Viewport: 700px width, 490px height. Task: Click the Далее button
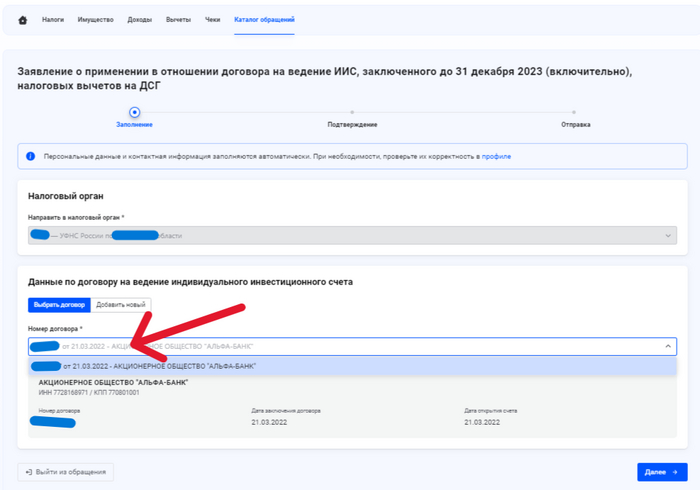(662, 472)
